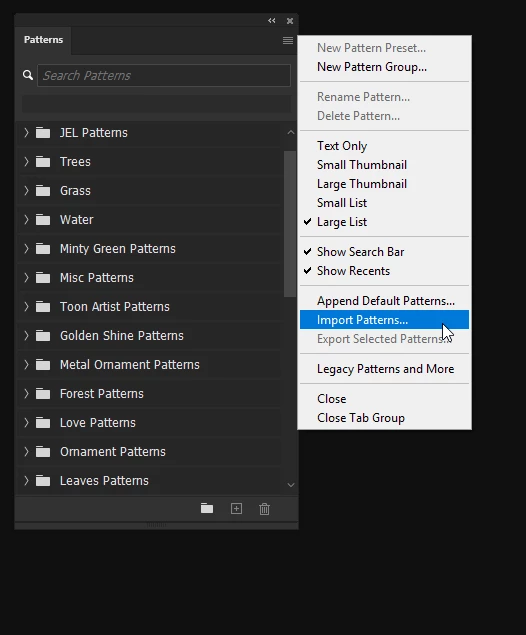Click the create new pattern plus icon
Viewport: 526px width, 635px height.
point(236,509)
